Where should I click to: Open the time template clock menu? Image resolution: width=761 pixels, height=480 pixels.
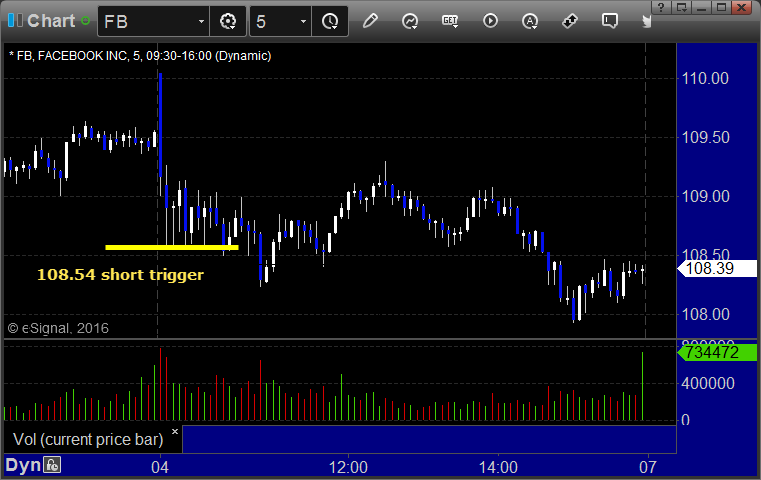[x=330, y=21]
